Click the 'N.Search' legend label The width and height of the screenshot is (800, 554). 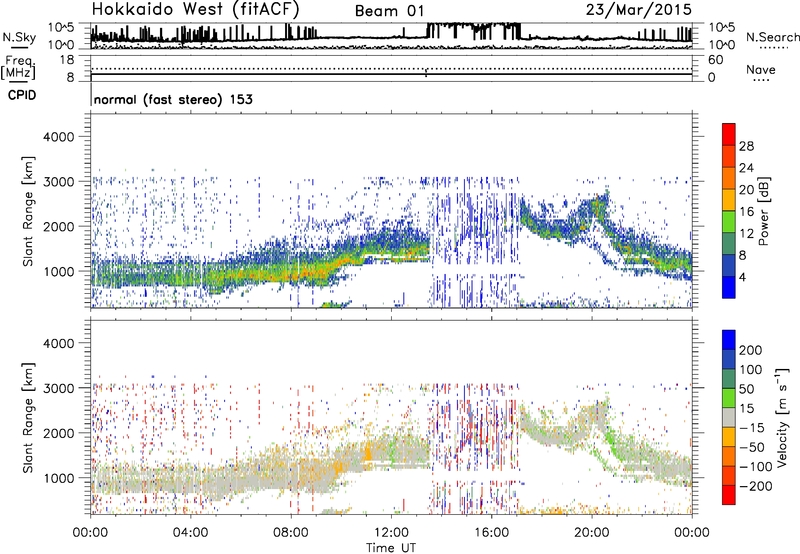pos(772,37)
